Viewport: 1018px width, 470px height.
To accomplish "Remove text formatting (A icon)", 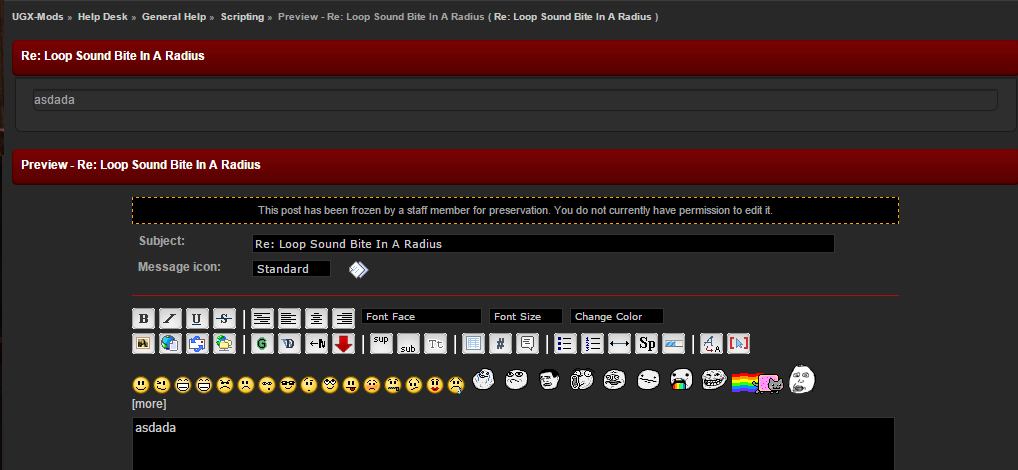I will pyautogui.click(x=712, y=343).
